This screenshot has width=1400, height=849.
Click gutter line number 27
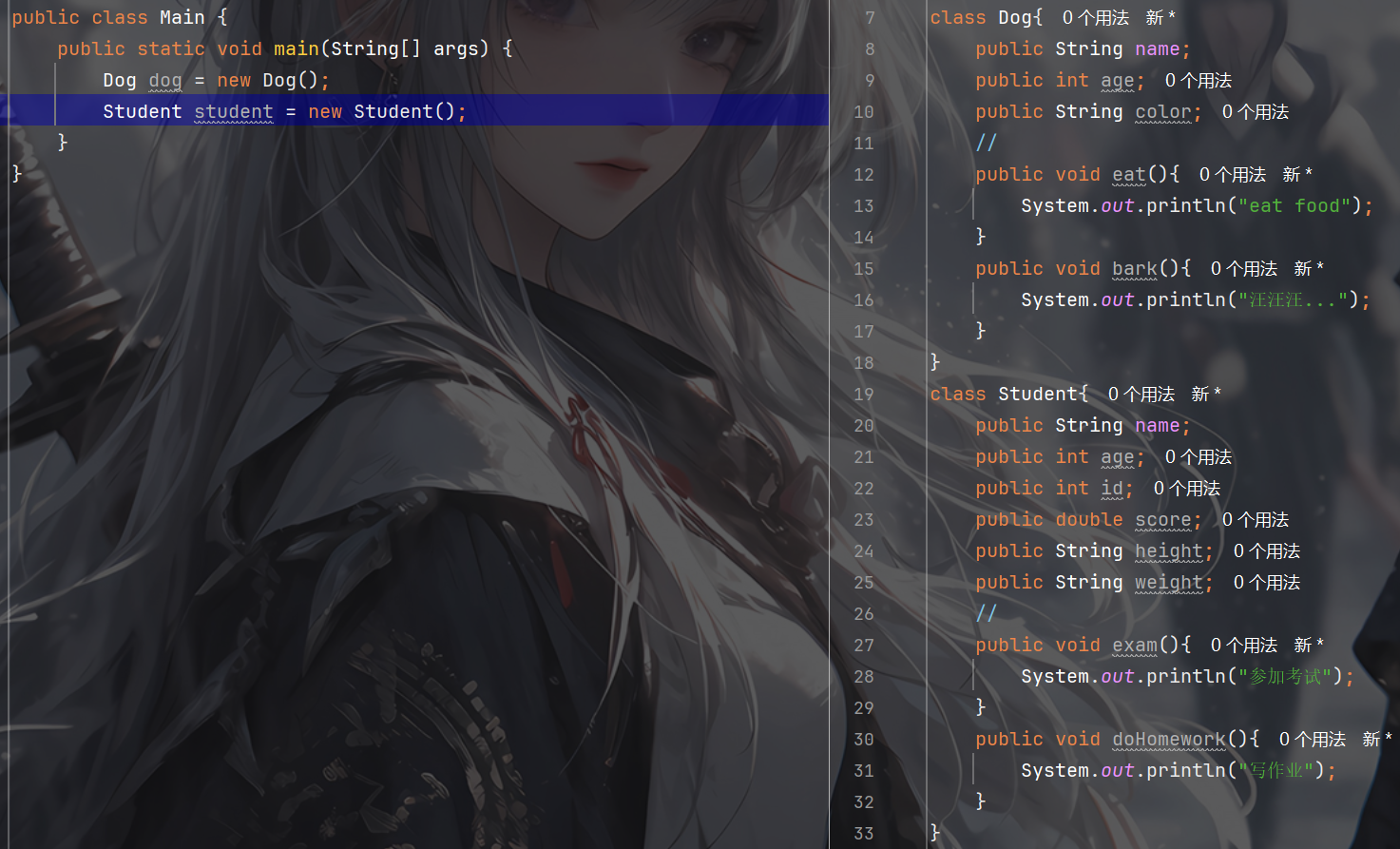click(x=863, y=645)
